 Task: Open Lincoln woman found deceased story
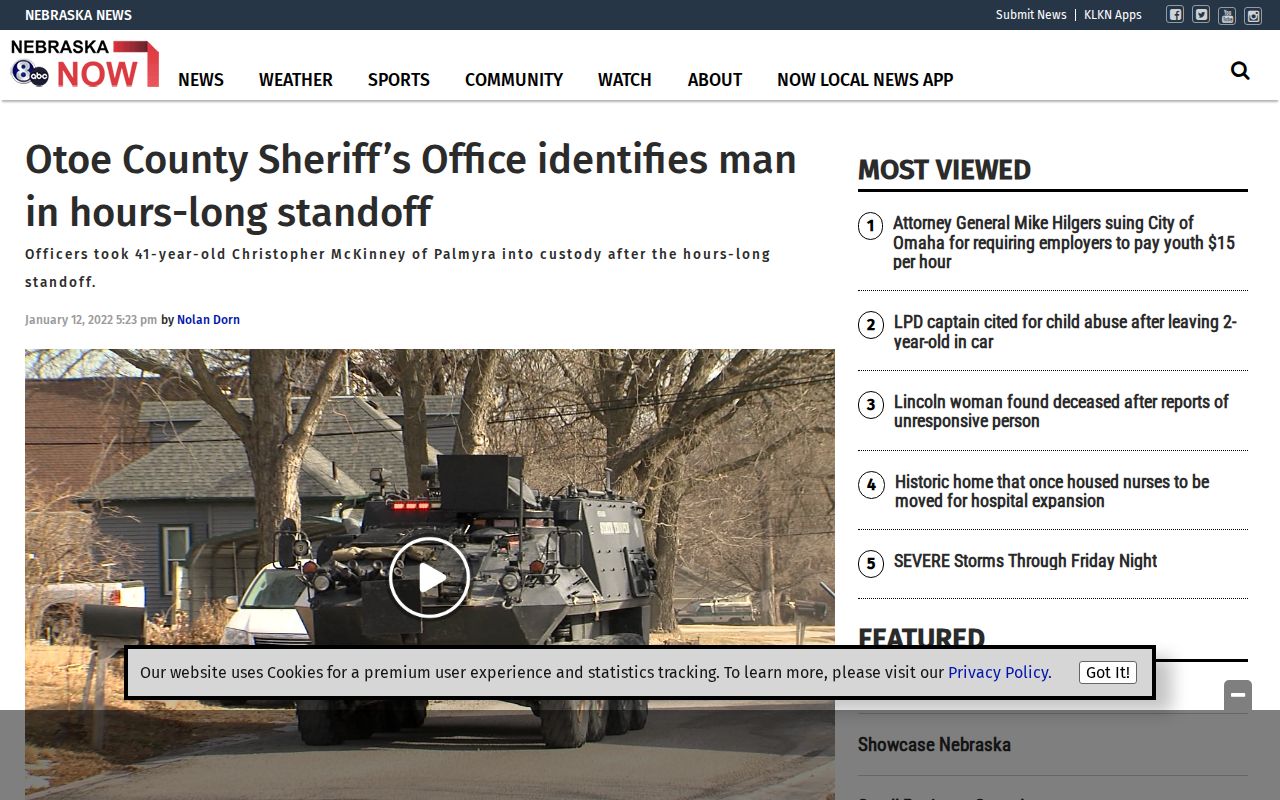pos(1061,411)
